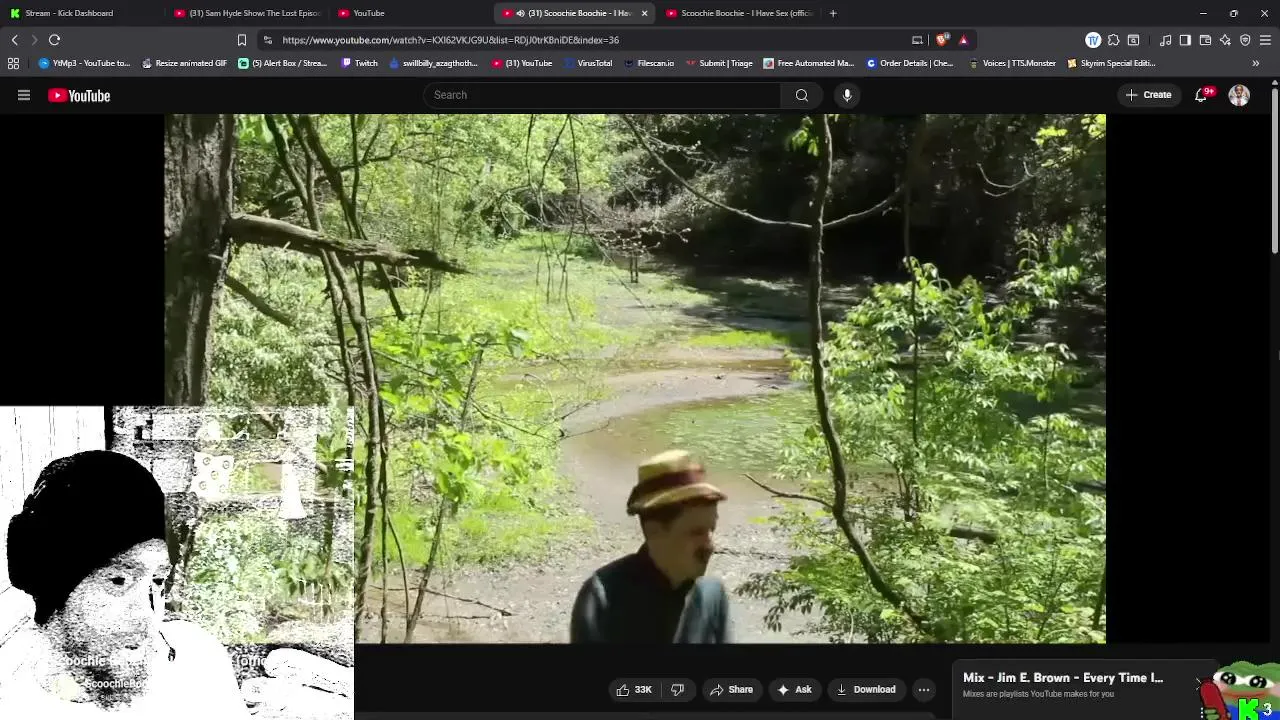Bookmark this page icon
The image size is (1280, 720).
[241, 40]
